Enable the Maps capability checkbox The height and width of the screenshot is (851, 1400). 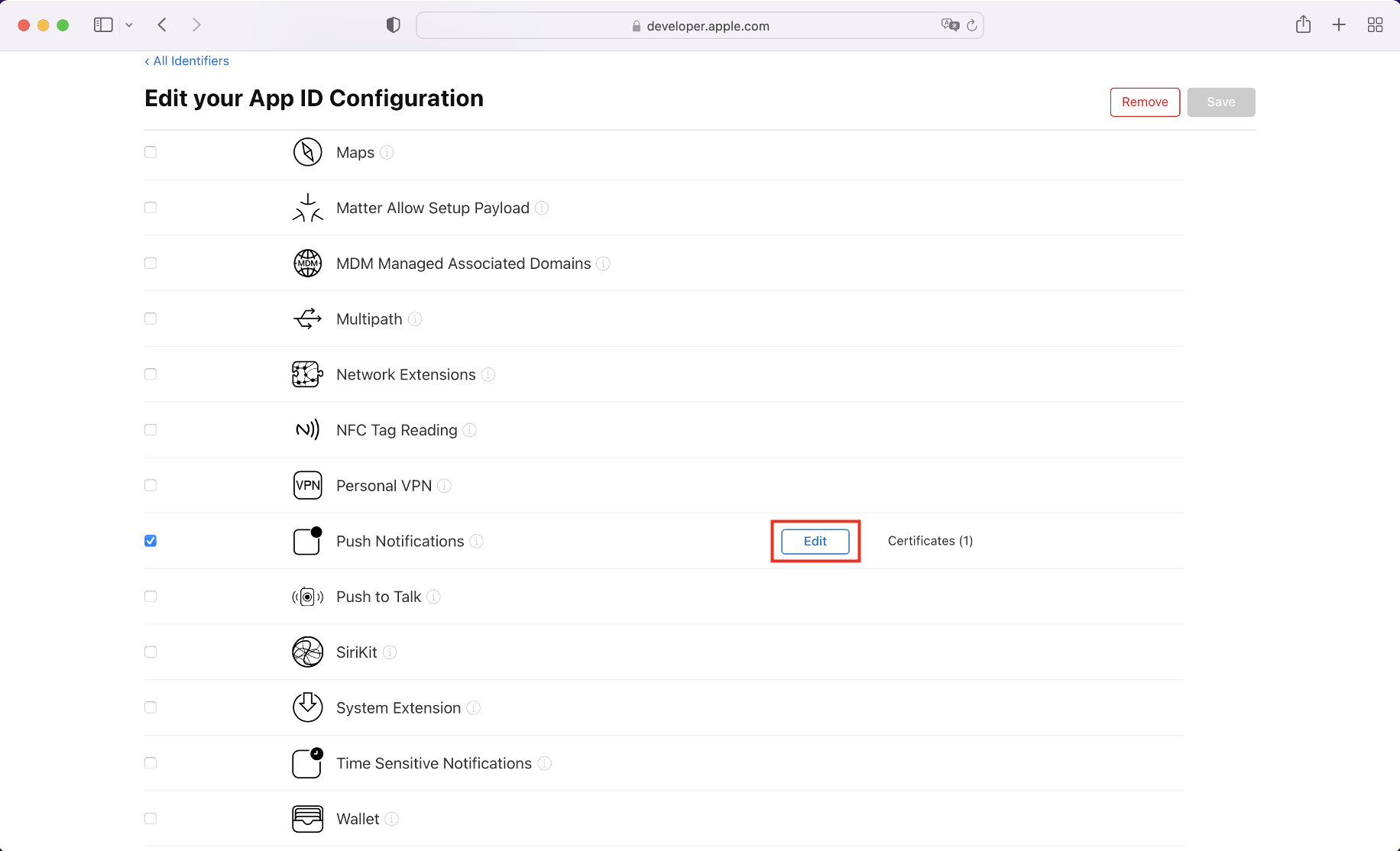[x=151, y=152]
